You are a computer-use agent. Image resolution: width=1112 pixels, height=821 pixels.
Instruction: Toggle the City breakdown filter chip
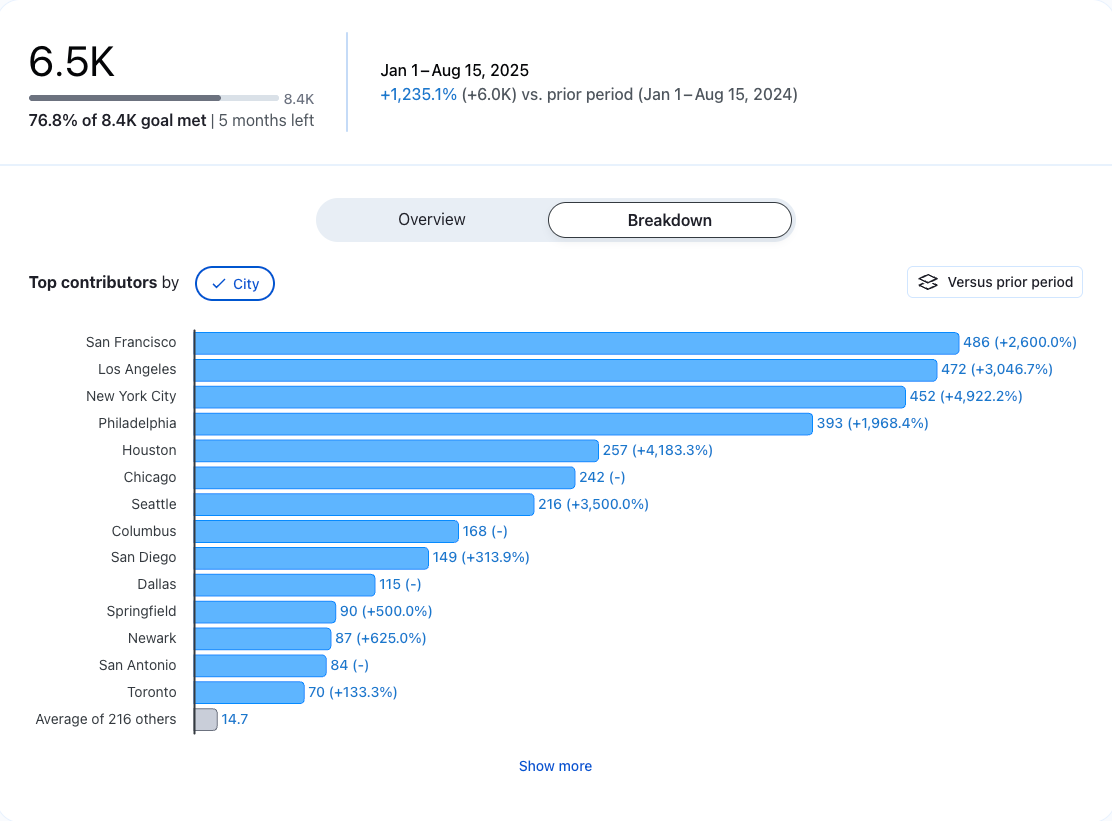(234, 283)
